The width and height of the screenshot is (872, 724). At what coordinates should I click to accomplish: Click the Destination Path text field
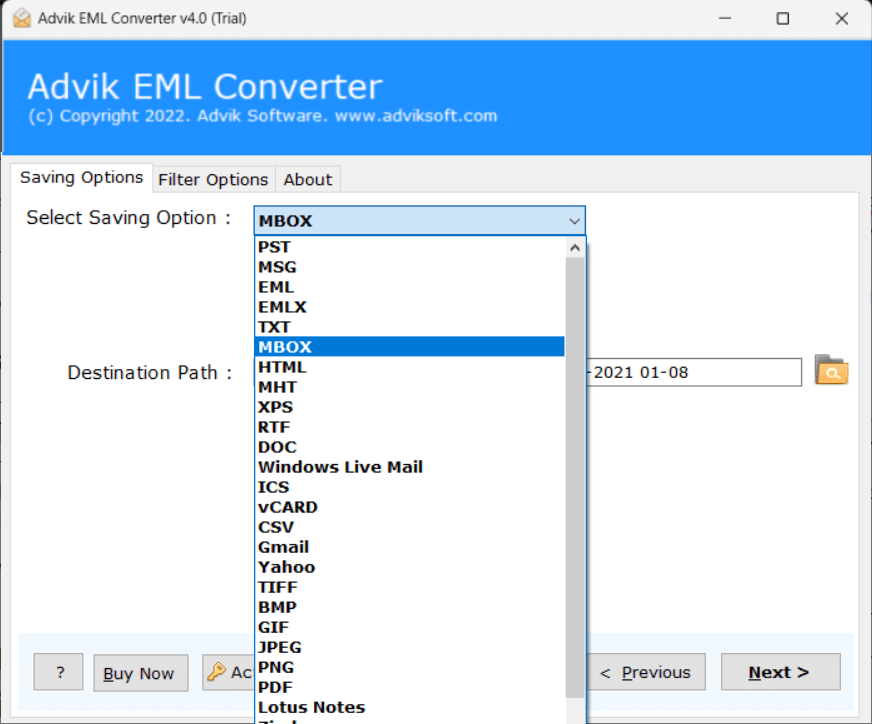point(694,372)
